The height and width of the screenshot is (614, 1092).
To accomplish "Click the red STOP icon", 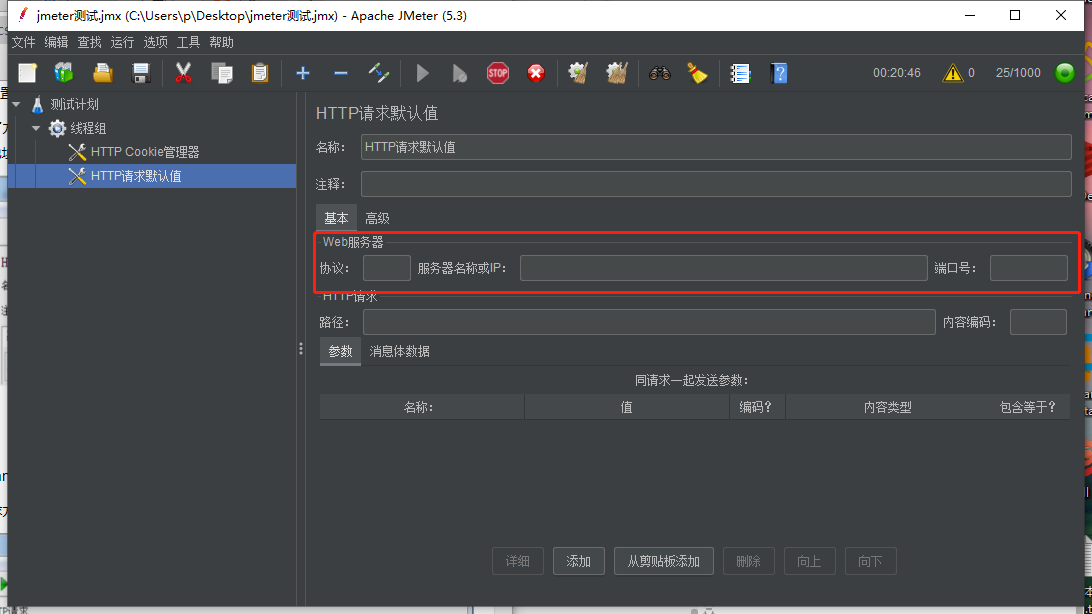I will click(497, 73).
